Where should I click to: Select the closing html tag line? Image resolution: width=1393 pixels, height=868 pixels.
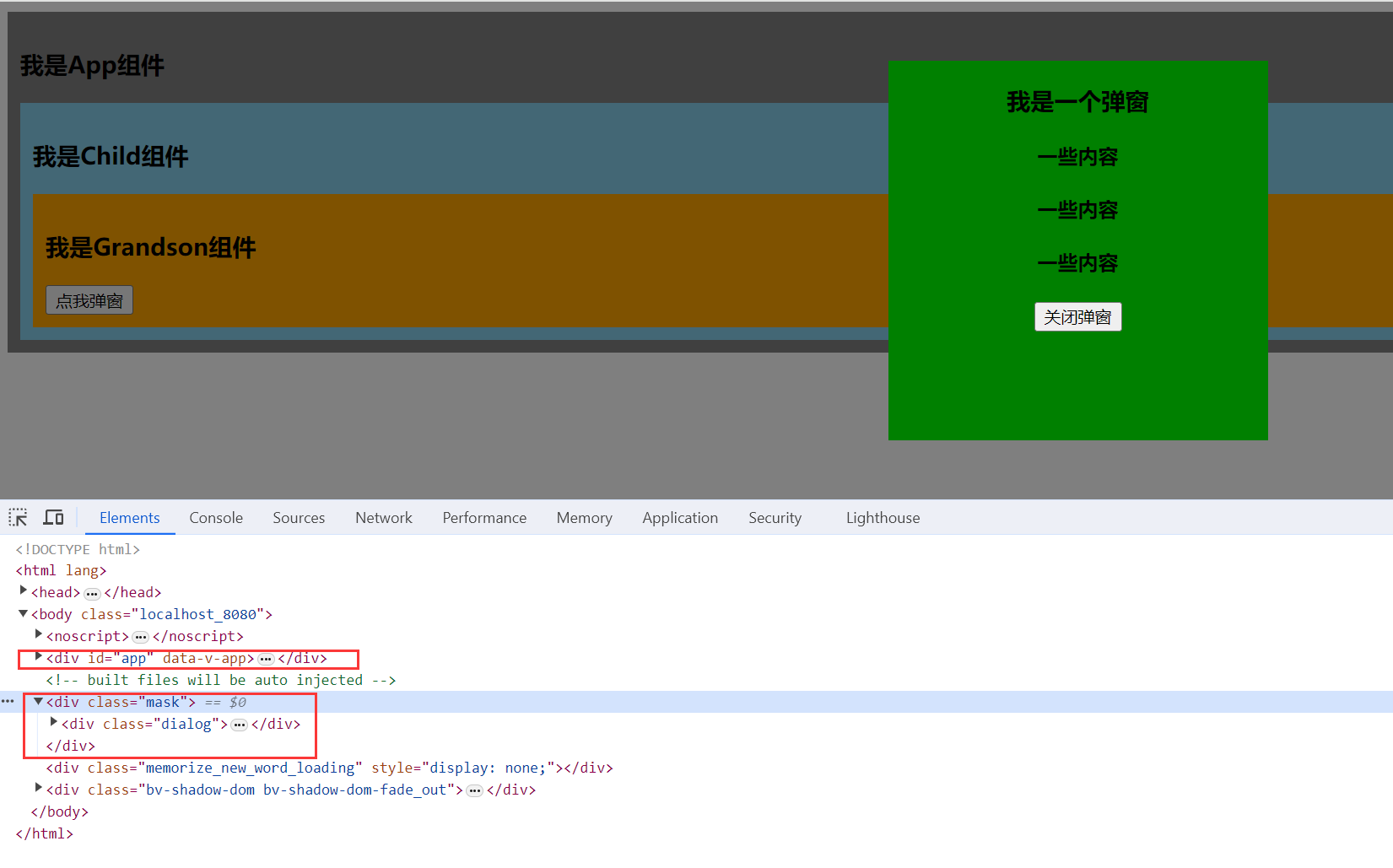coord(44,834)
